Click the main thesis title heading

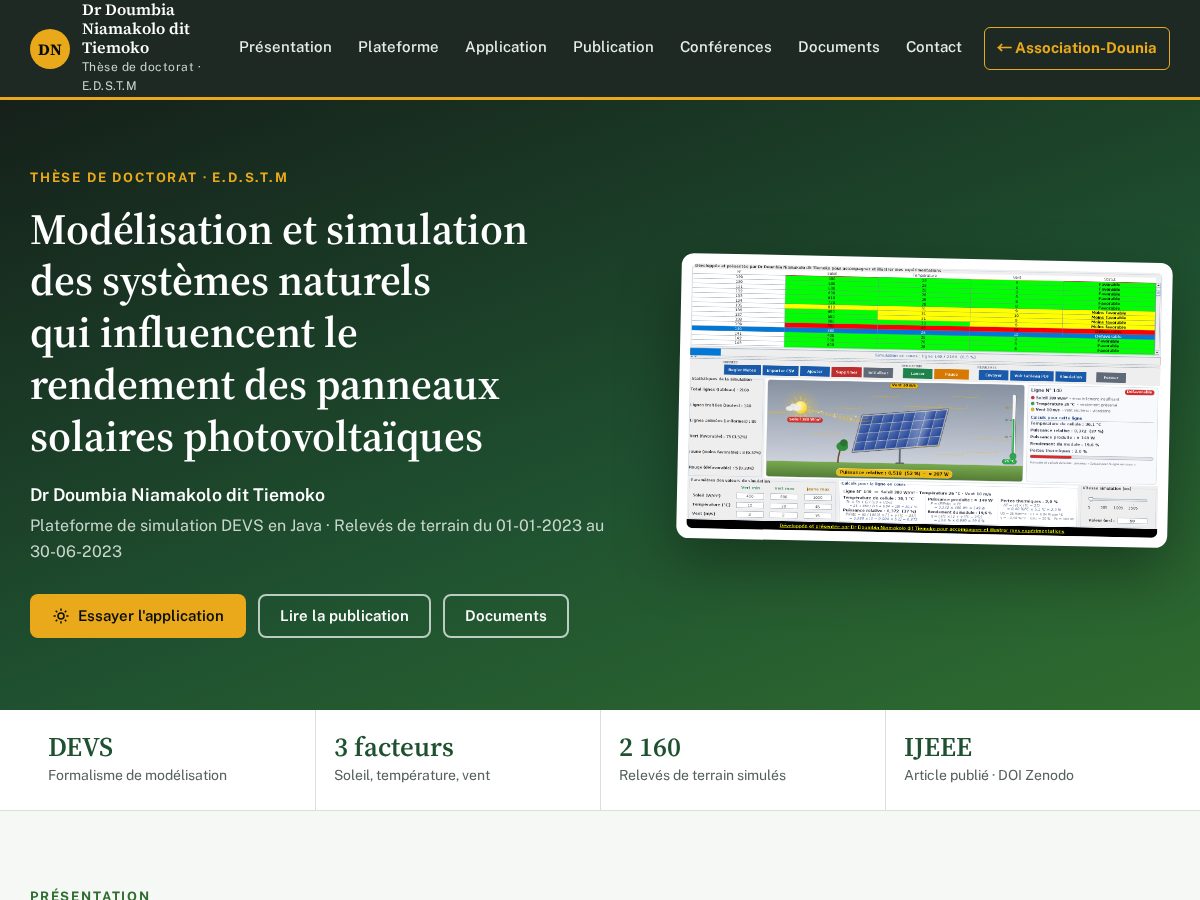(279, 334)
